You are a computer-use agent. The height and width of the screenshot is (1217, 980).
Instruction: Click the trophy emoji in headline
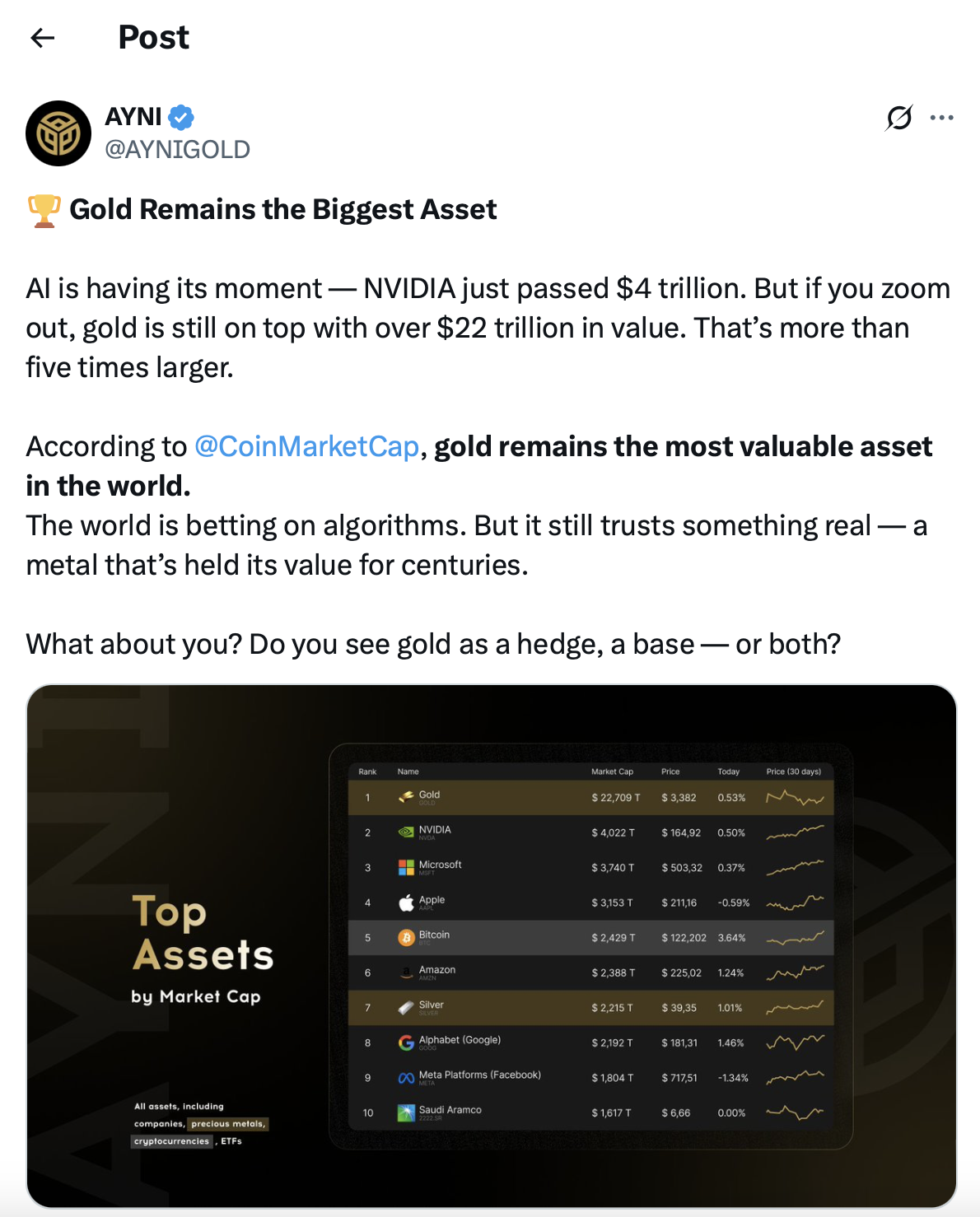(x=44, y=210)
